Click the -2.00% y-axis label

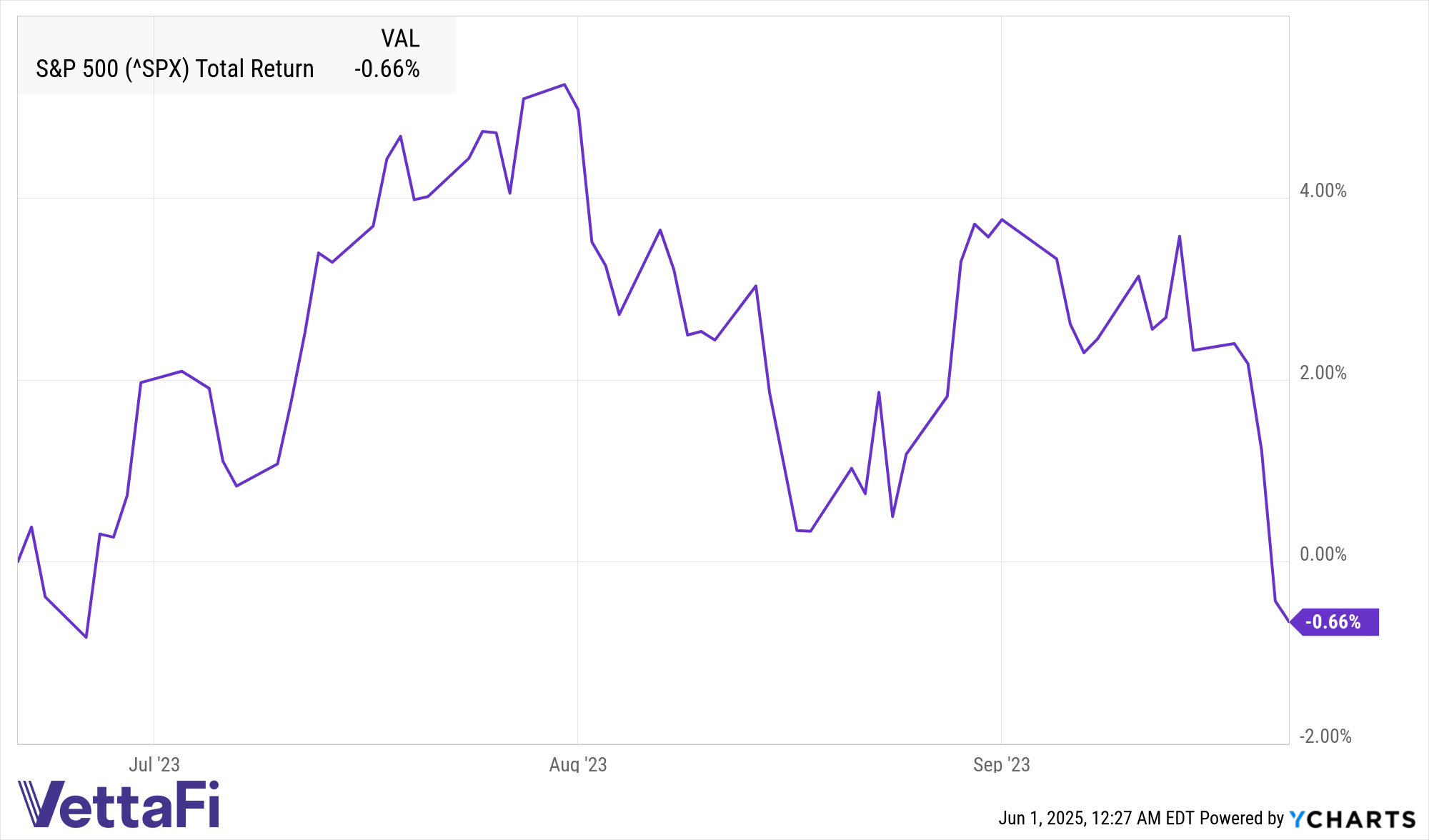coord(1325,736)
